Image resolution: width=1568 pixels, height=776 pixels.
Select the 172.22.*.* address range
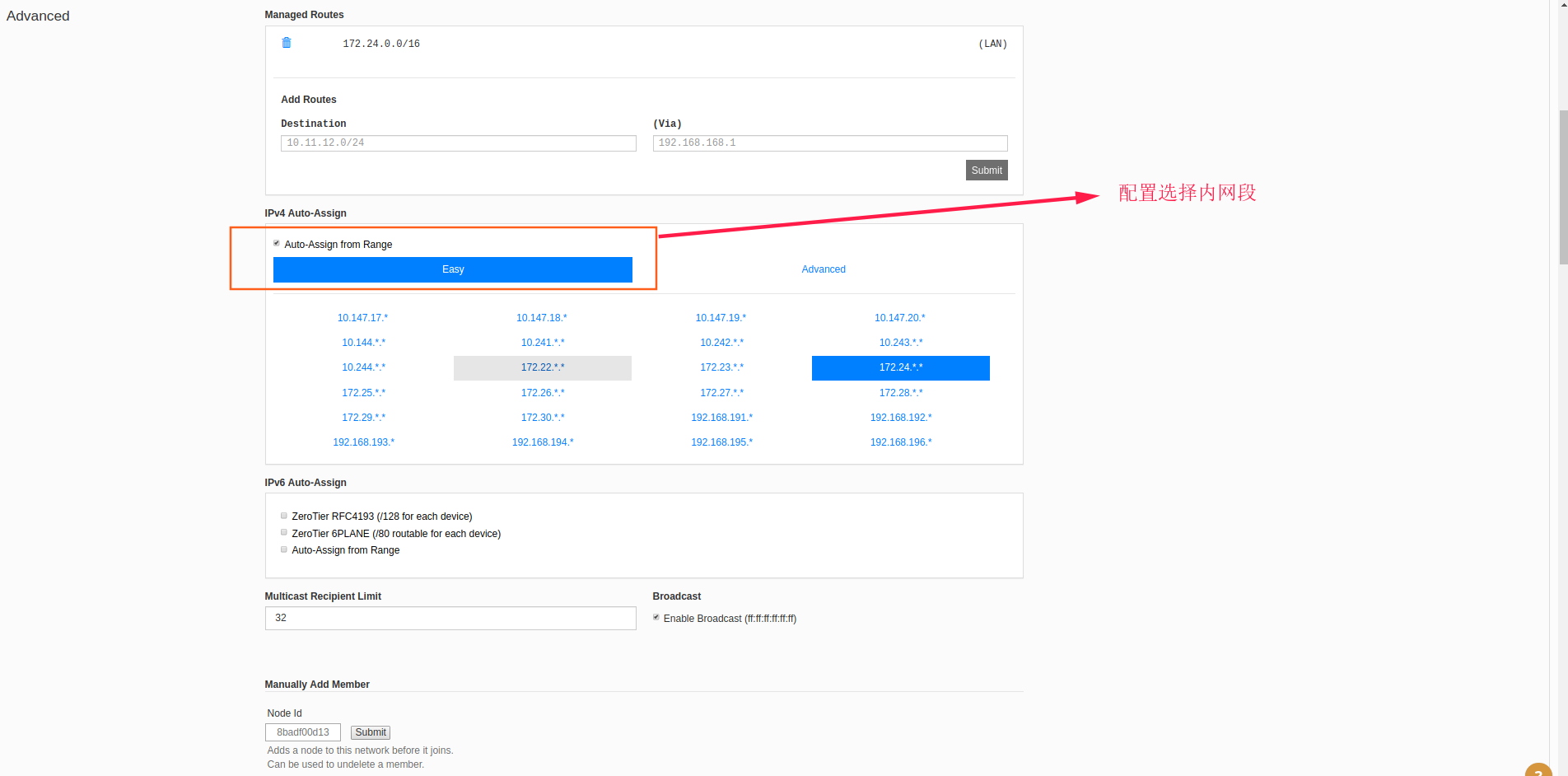point(542,367)
